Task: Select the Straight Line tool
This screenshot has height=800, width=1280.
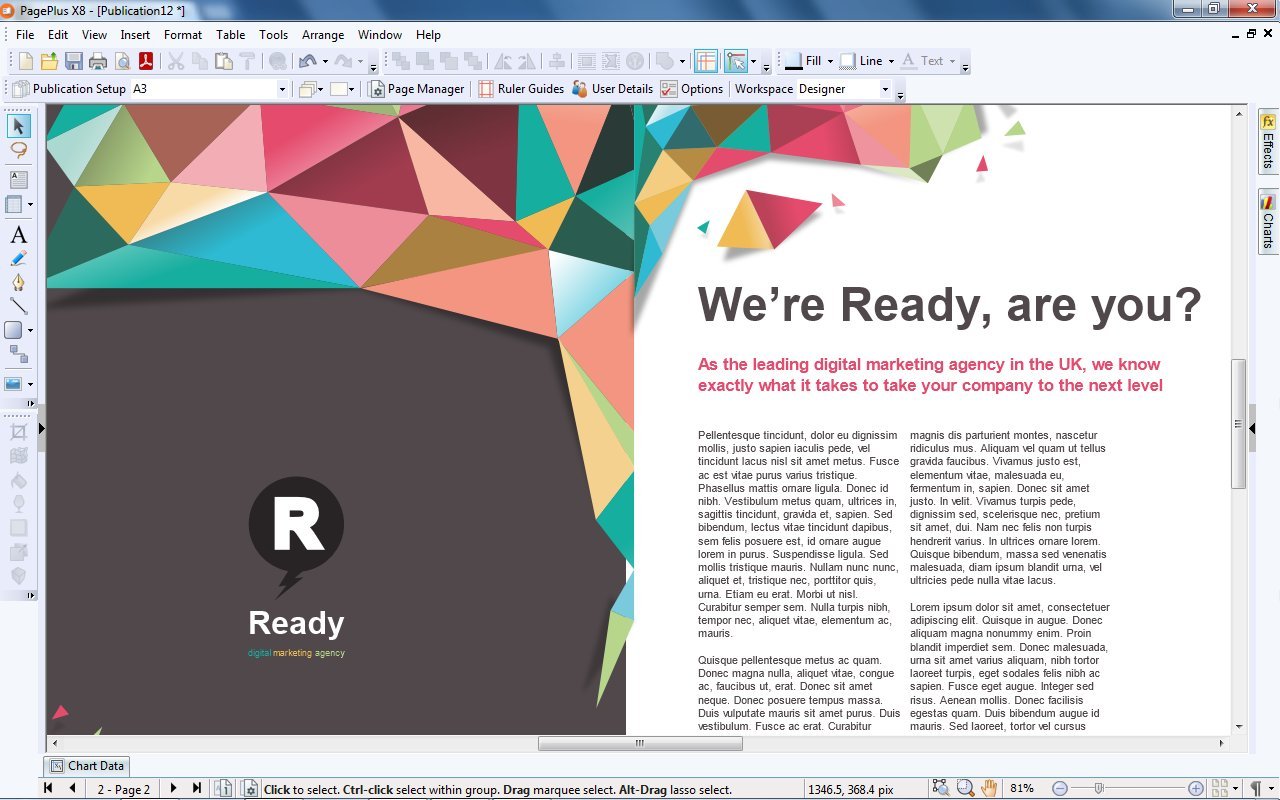Action: [18, 306]
